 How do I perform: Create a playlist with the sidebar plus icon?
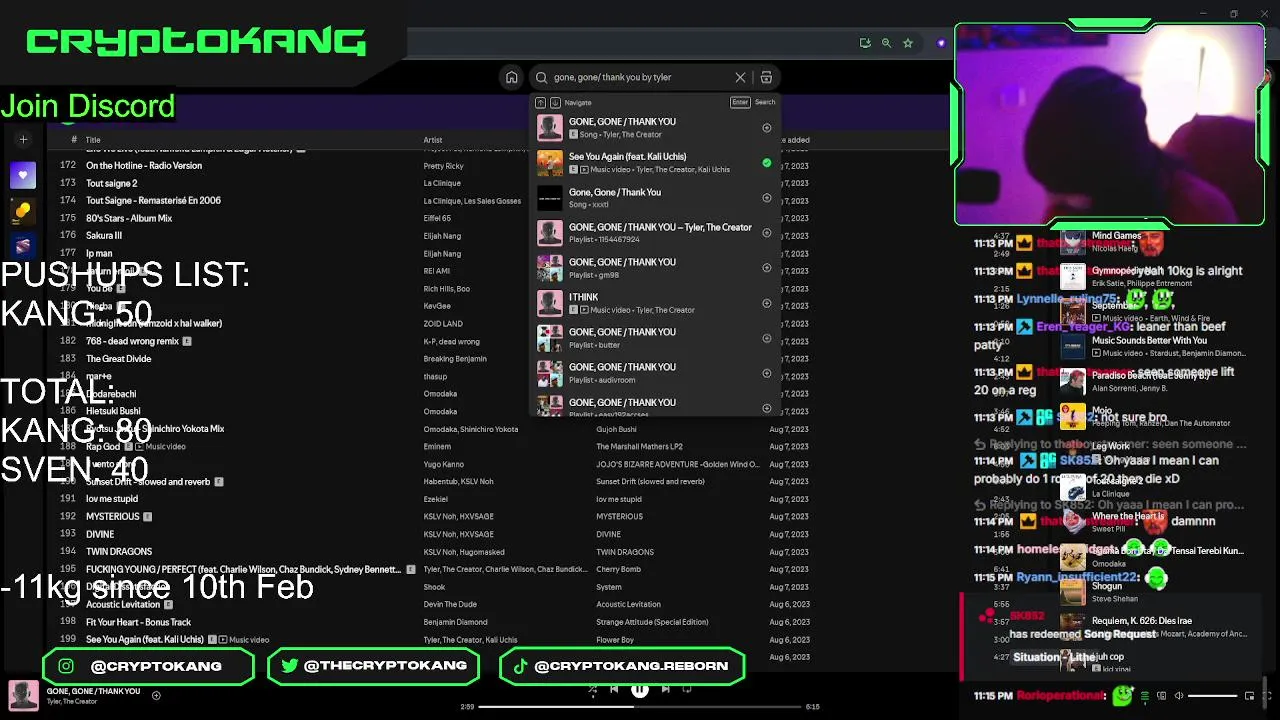point(23,140)
